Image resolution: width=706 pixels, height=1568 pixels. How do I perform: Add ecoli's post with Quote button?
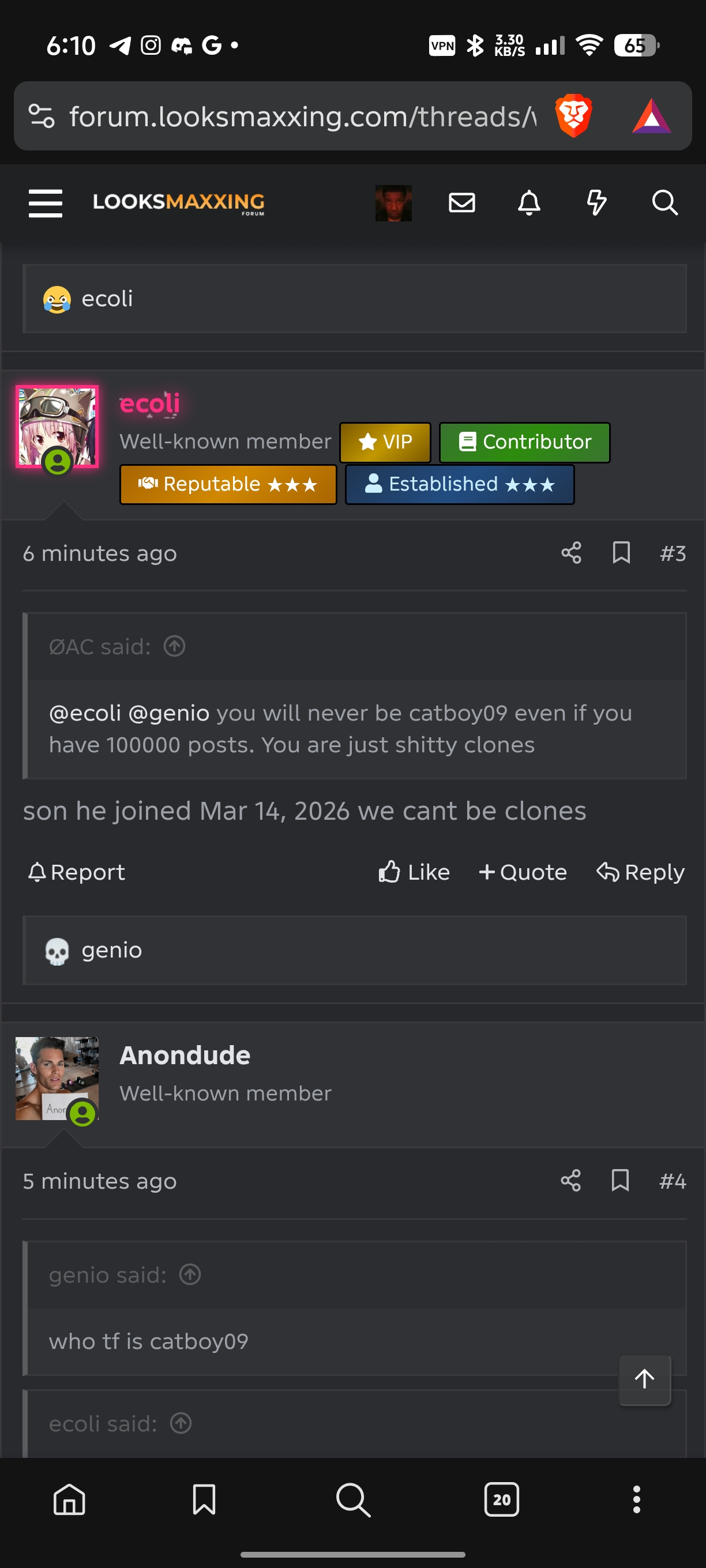523,872
